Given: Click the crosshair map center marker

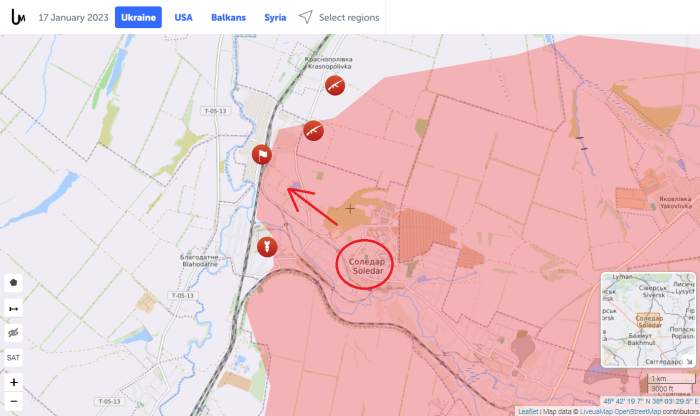Looking at the screenshot, I should [x=350, y=208].
